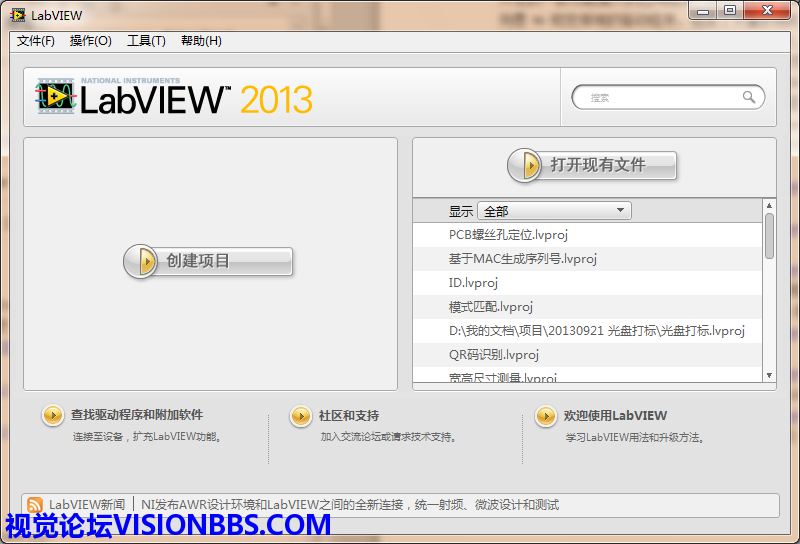Screen dimensions: 800x544
Task: Open the 操作(O) menu
Action: [x=90, y=41]
